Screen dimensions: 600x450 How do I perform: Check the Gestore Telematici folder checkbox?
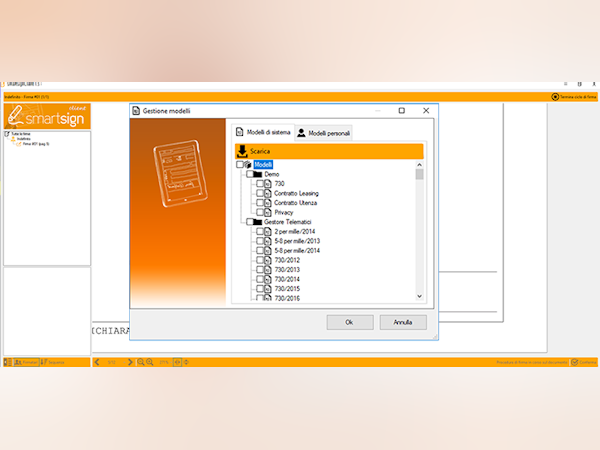250,222
